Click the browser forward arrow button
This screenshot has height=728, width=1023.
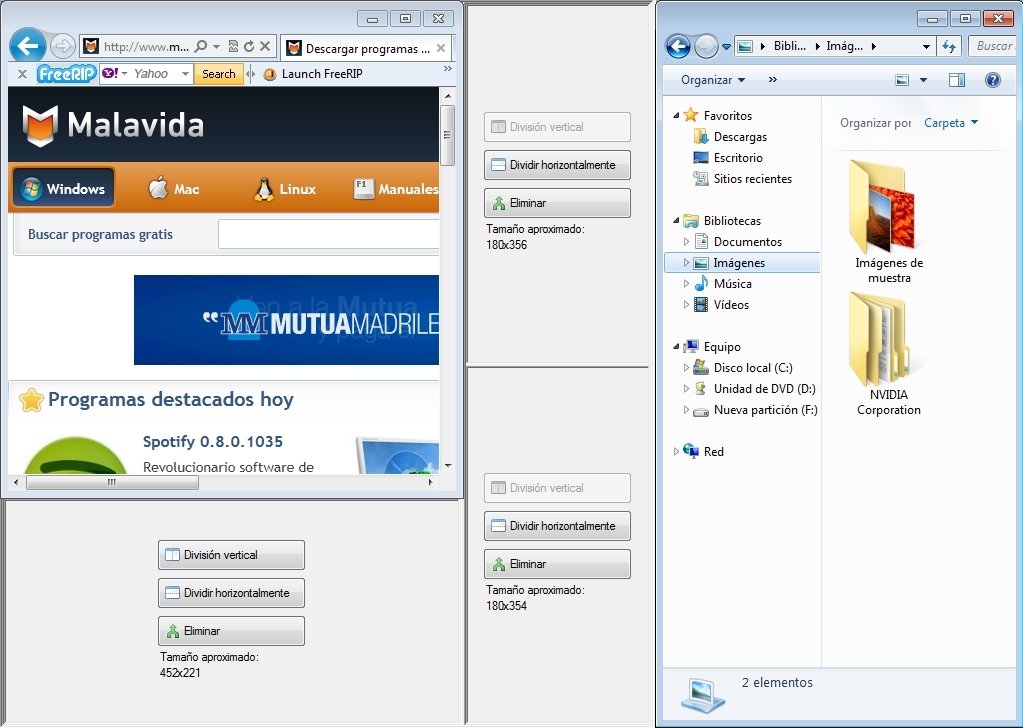[63, 46]
